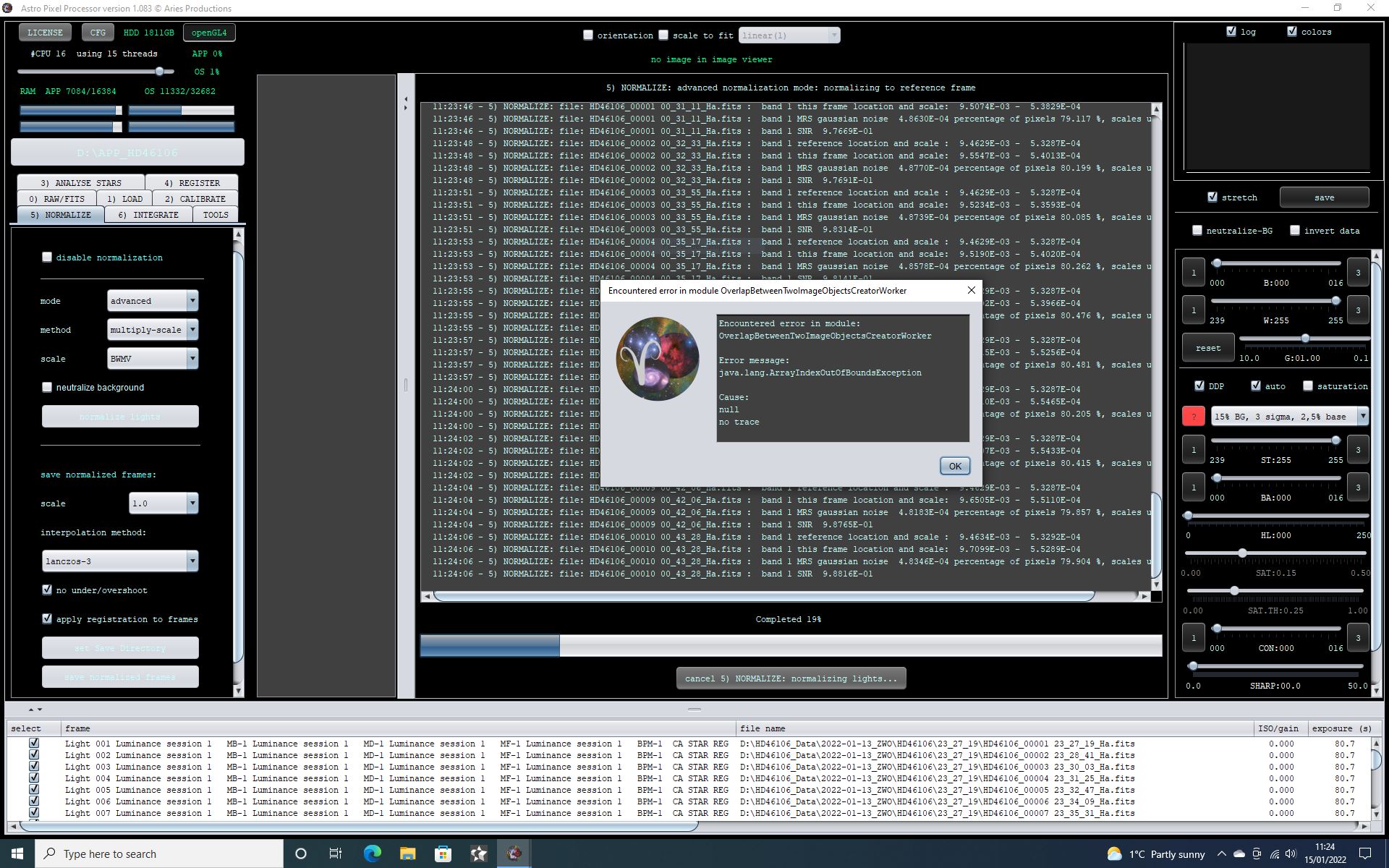Image resolution: width=1389 pixels, height=868 pixels.
Task: Cancel the normalizing lights process
Action: [x=791, y=678]
